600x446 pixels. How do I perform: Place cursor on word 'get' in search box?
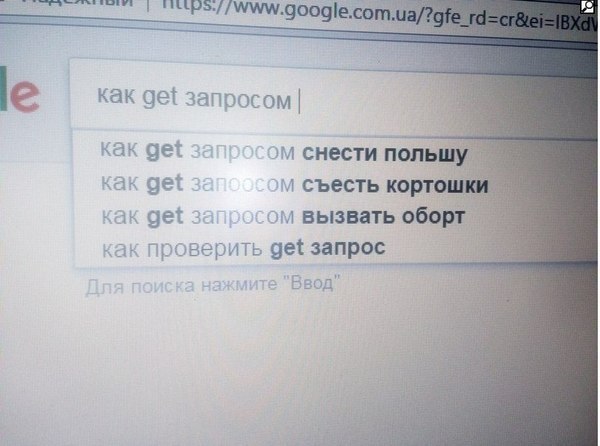(x=160, y=97)
